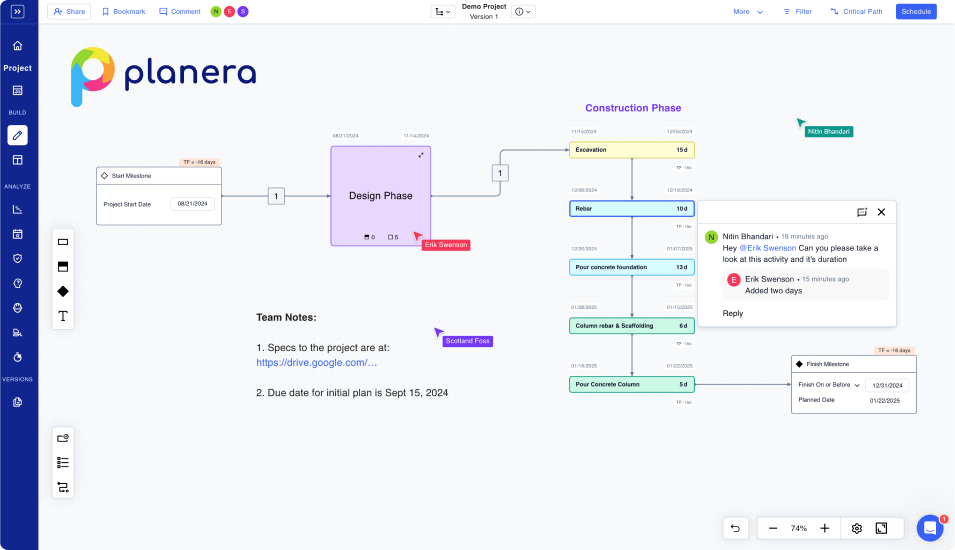
Task: Open the Filter option
Action: tap(797, 12)
